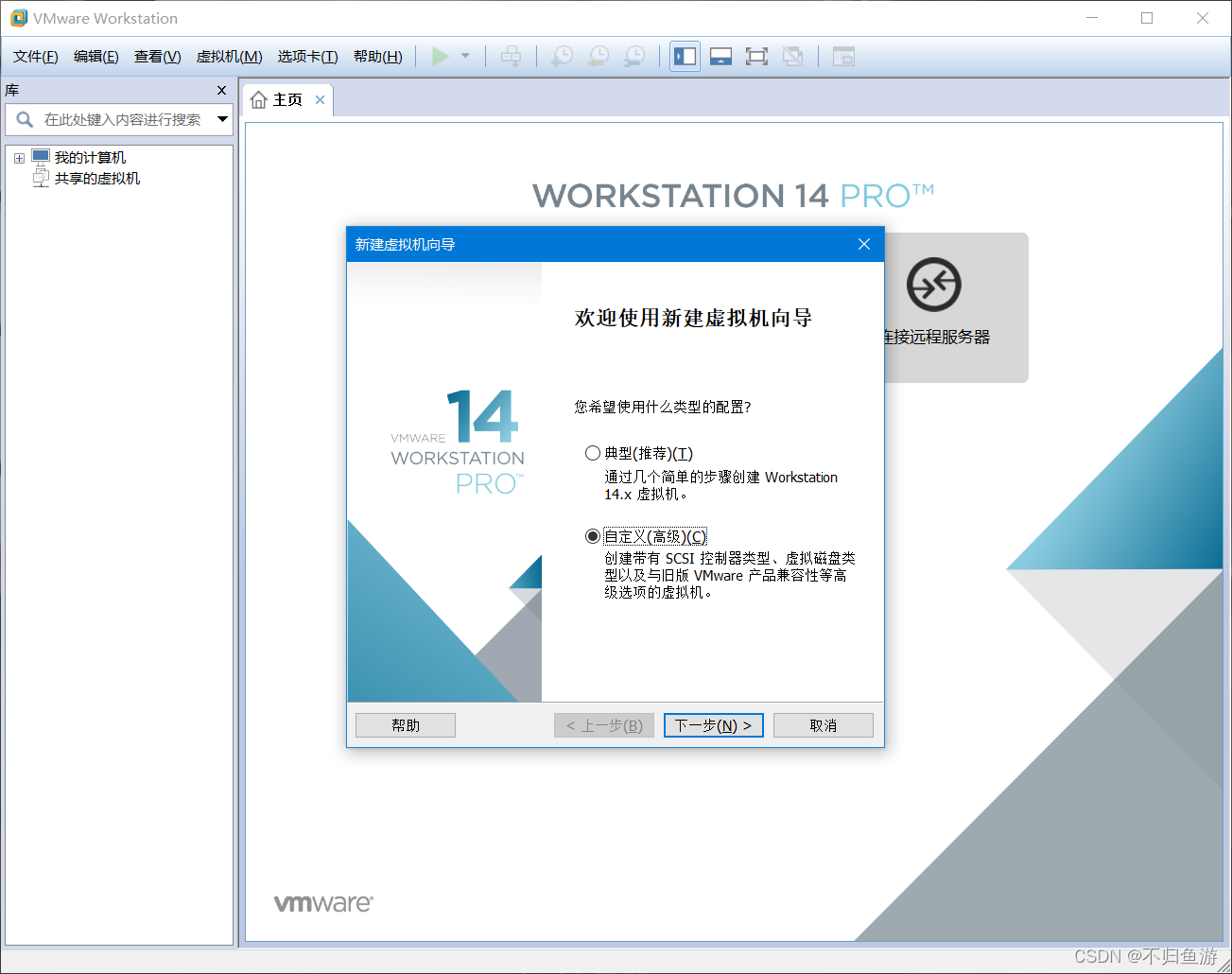Screen dimensions: 1232x974
Task: Maximize the VMware Workstation window
Action: (x=1147, y=18)
